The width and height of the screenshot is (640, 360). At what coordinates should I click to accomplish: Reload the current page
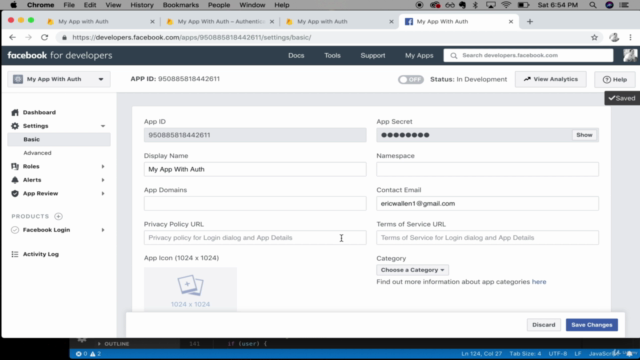click(44, 37)
